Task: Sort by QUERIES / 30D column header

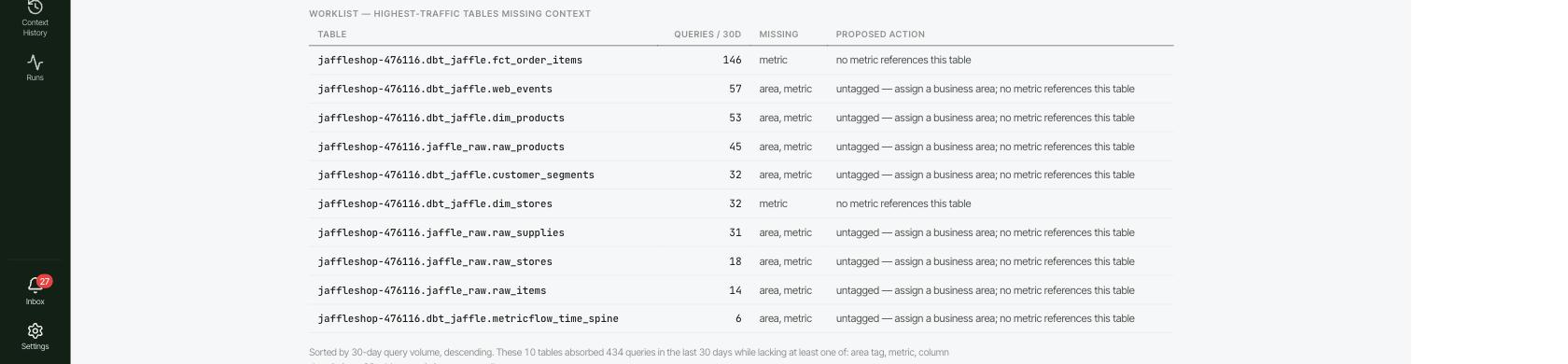Action: [707, 35]
